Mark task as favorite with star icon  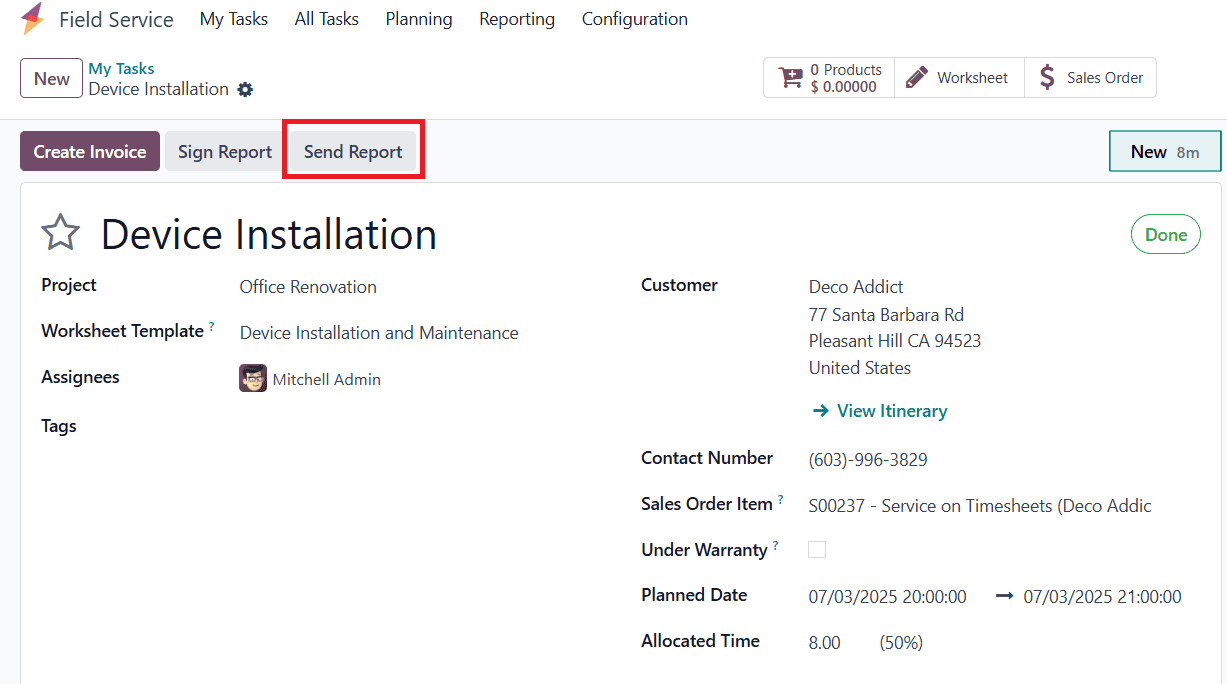tap(60, 234)
